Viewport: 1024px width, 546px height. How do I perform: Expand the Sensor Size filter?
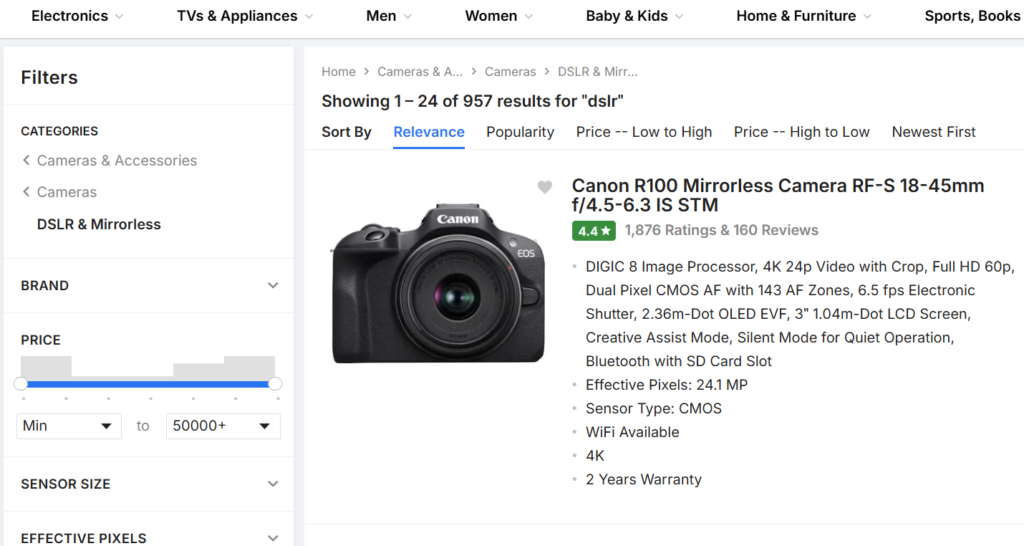coord(273,484)
